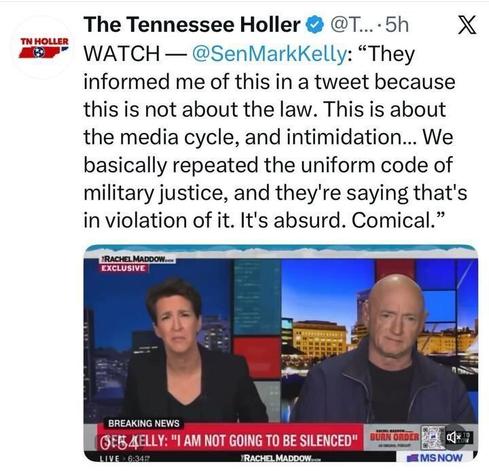Click the X logo at top right
The image size is (489, 471).
point(467,26)
